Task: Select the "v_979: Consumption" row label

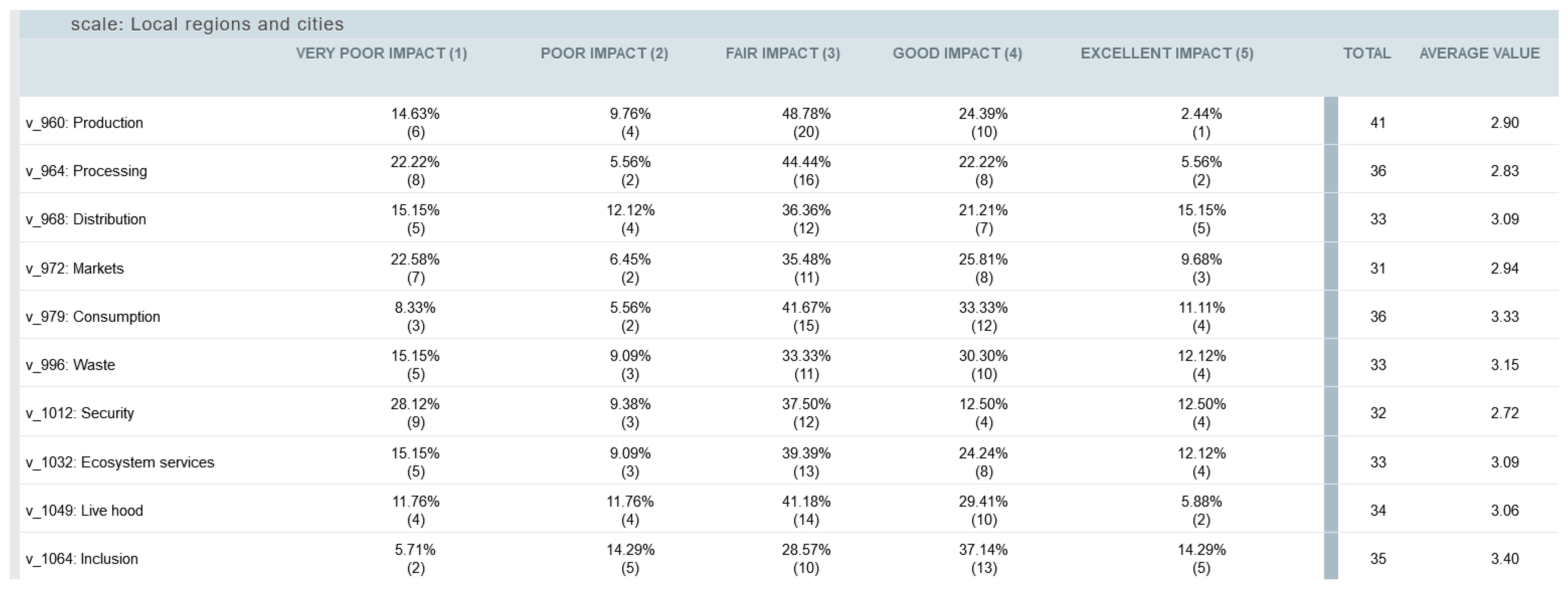Action: coord(93,316)
